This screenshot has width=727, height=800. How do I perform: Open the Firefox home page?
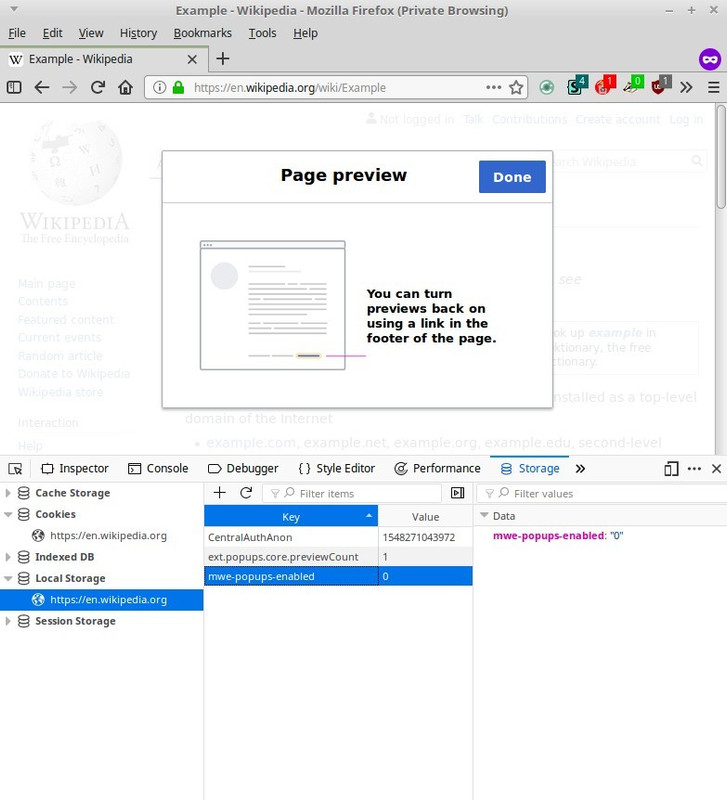tap(125, 87)
